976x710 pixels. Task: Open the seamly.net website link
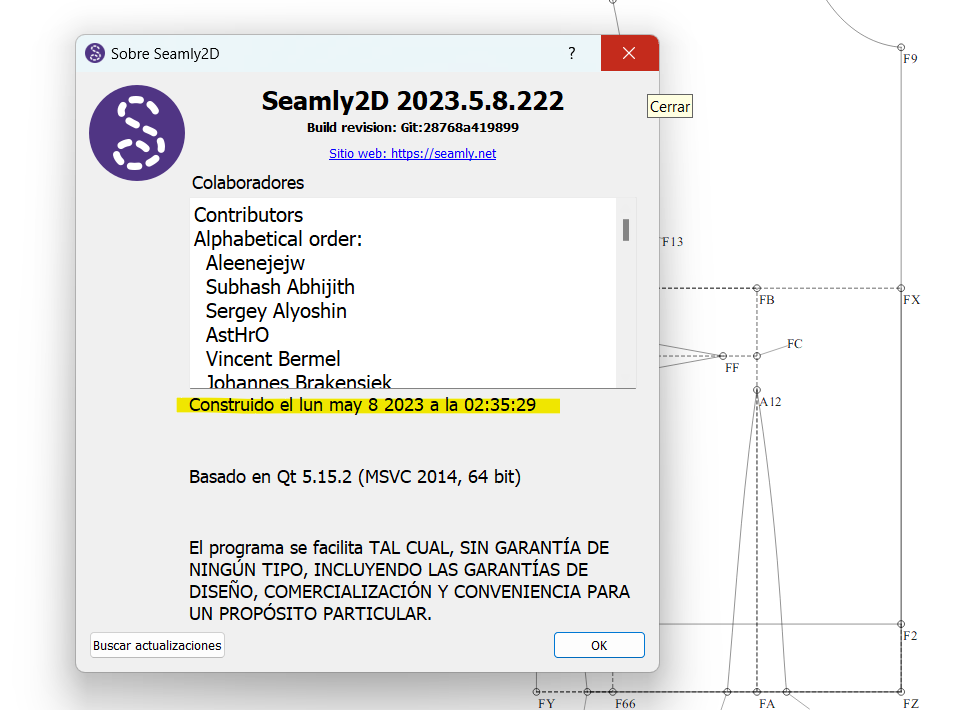tap(412, 154)
